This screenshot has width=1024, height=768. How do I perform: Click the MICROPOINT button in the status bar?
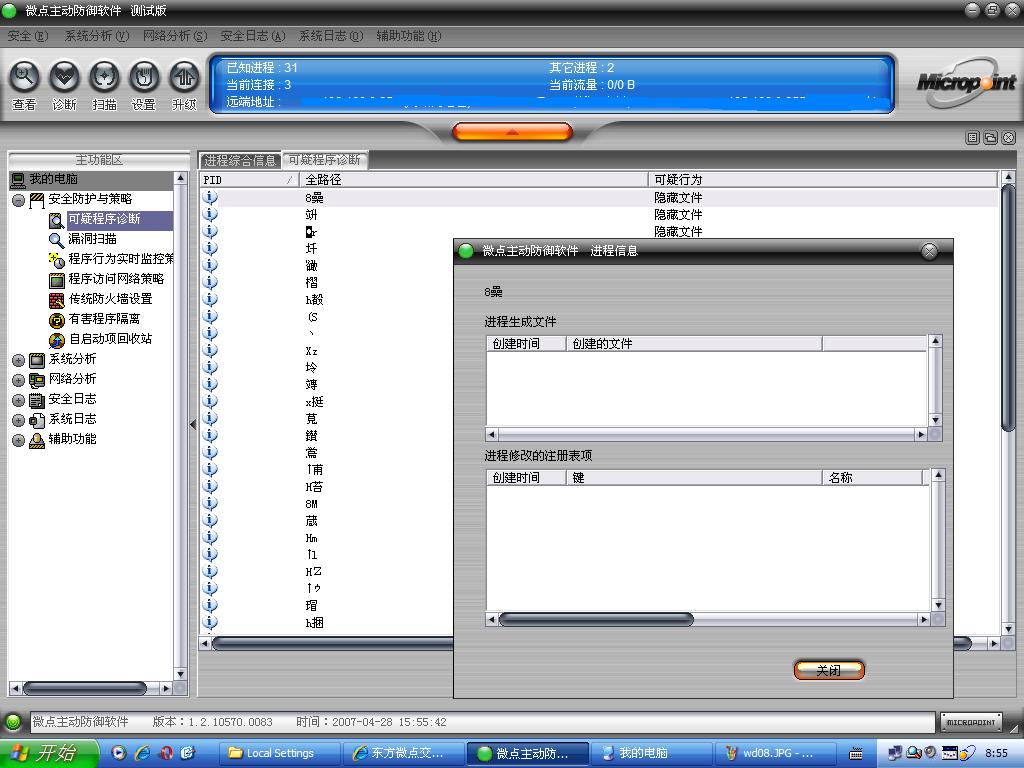tap(971, 722)
